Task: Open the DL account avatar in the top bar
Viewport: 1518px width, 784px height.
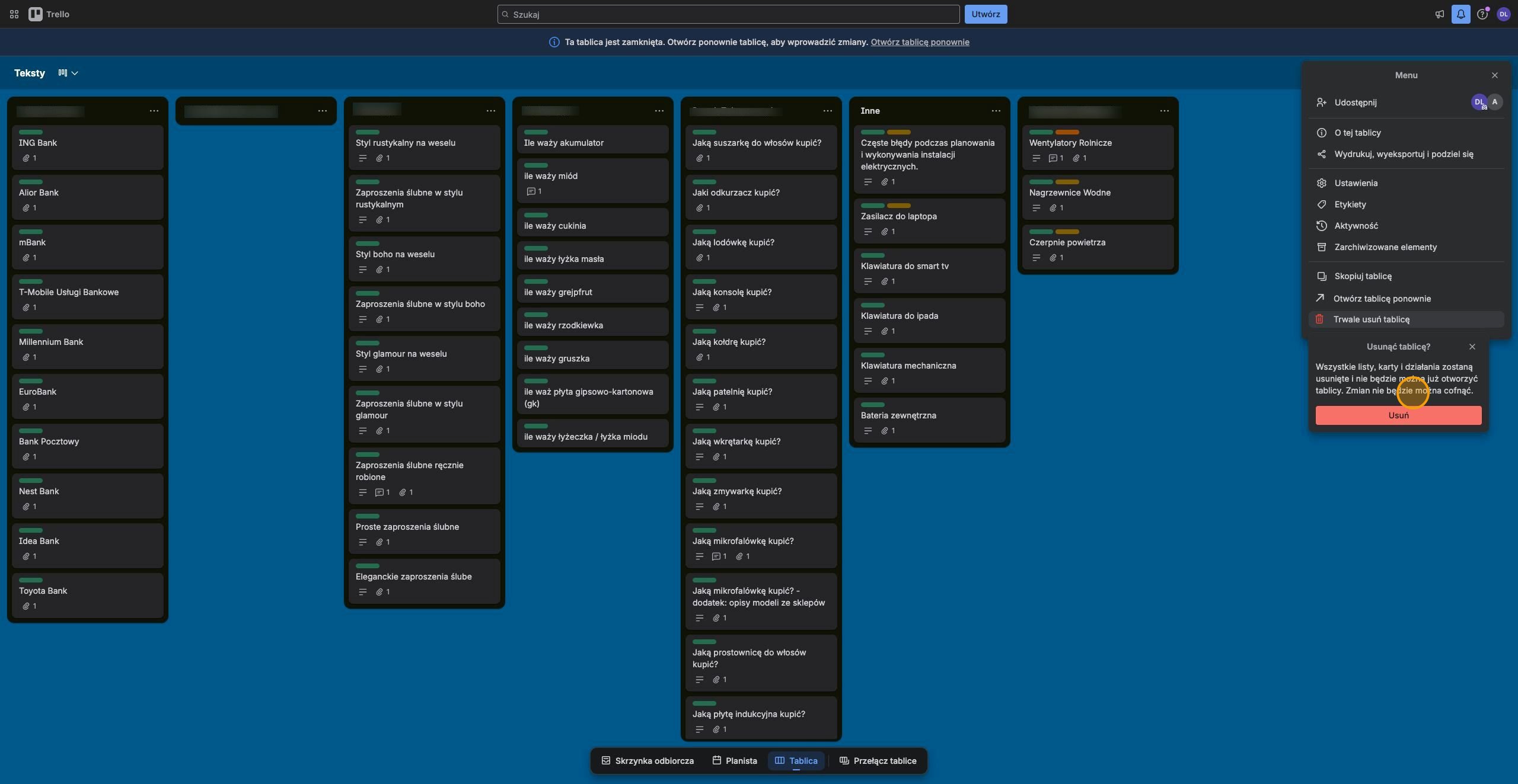Action: click(1504, 14)
